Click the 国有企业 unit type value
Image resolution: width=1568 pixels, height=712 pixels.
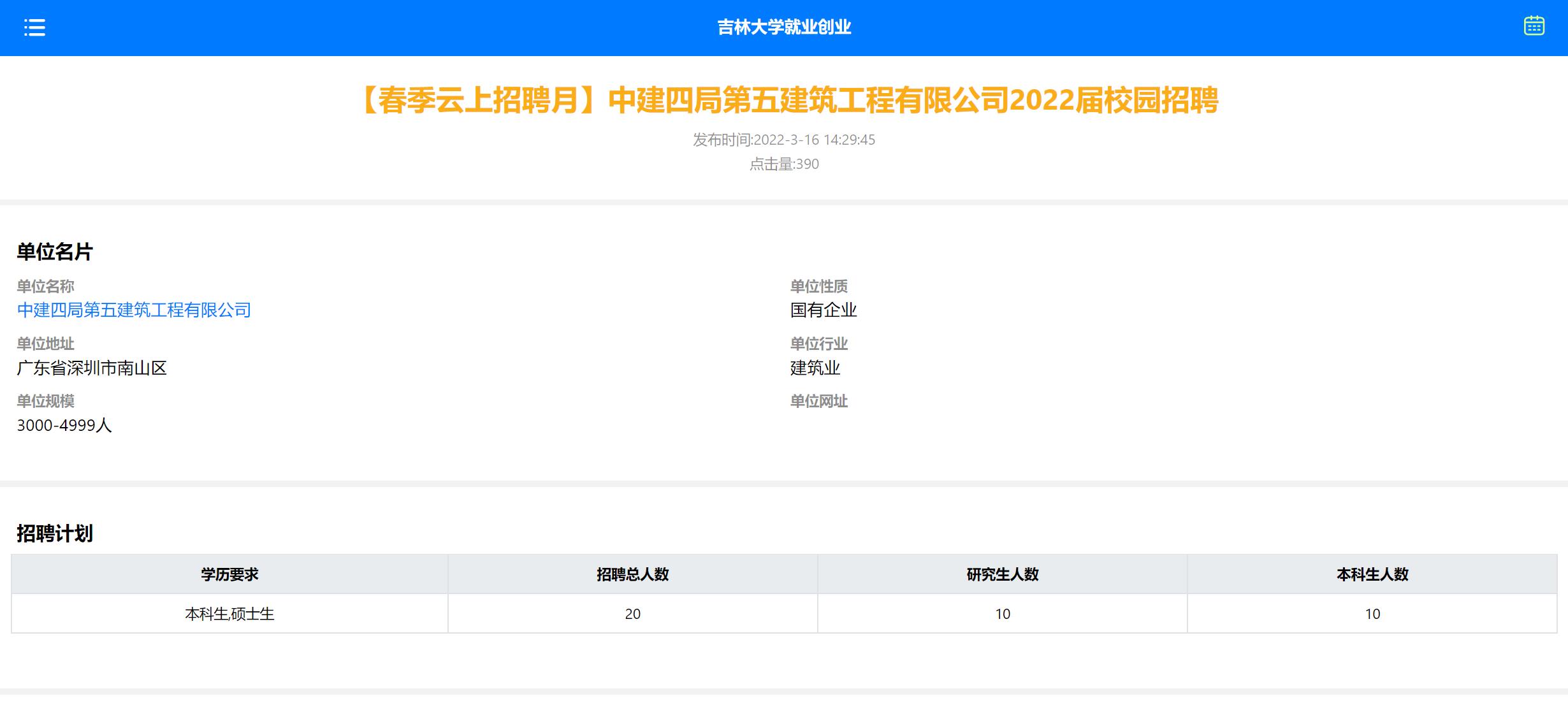[823, 310]
